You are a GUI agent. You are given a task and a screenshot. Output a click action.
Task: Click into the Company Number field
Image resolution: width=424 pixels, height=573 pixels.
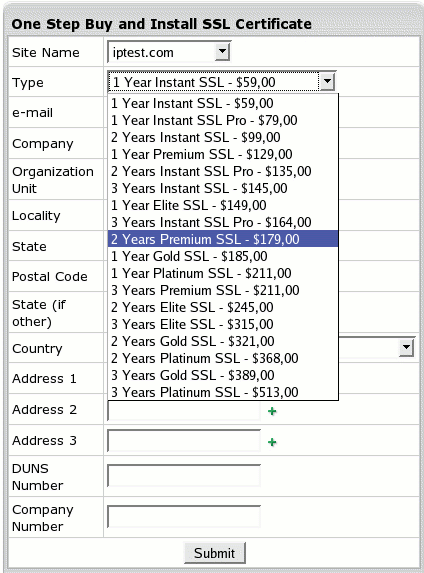coord(184,516)
